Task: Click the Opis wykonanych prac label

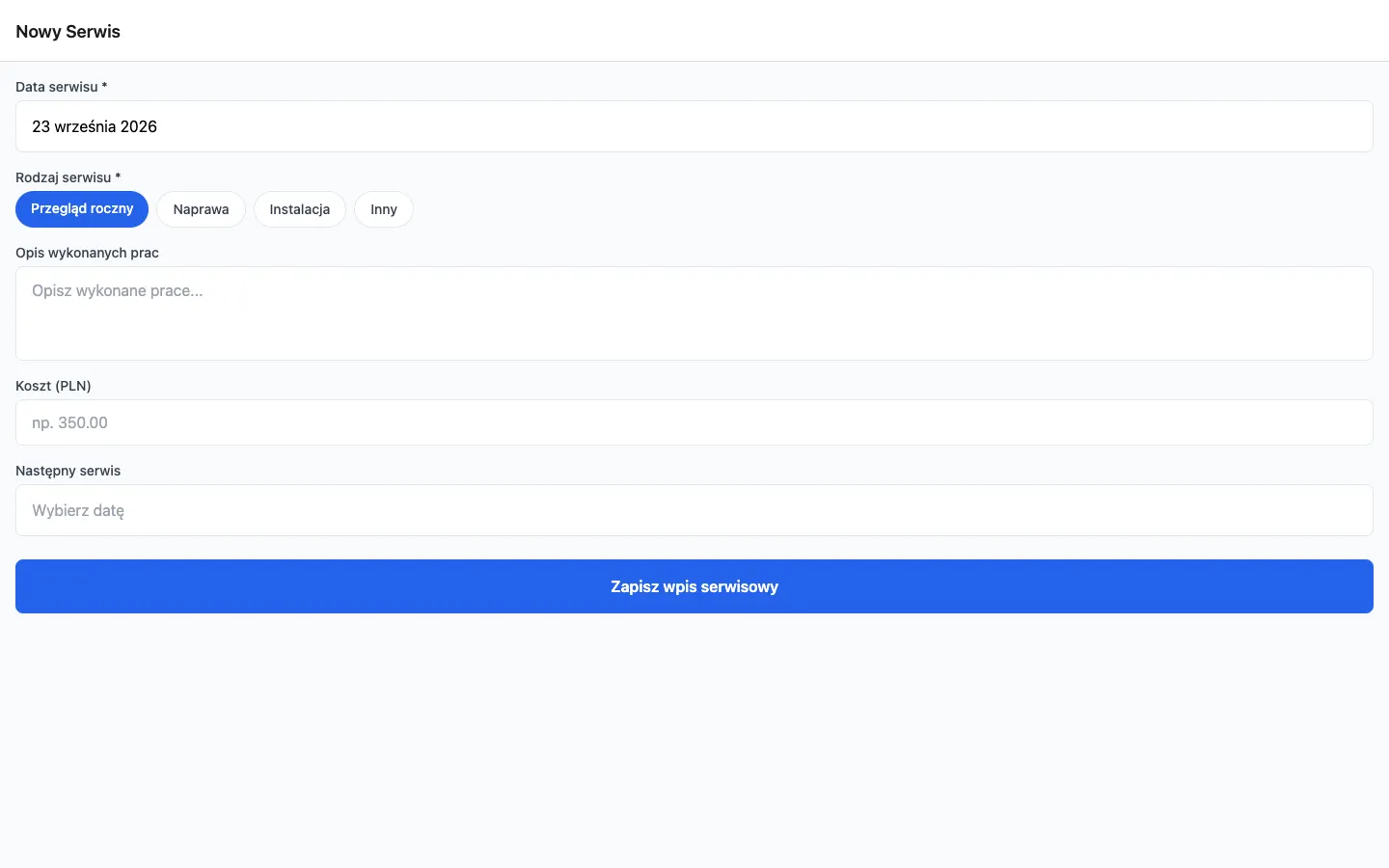Action: pyautogui.click(x=87, y=253)
